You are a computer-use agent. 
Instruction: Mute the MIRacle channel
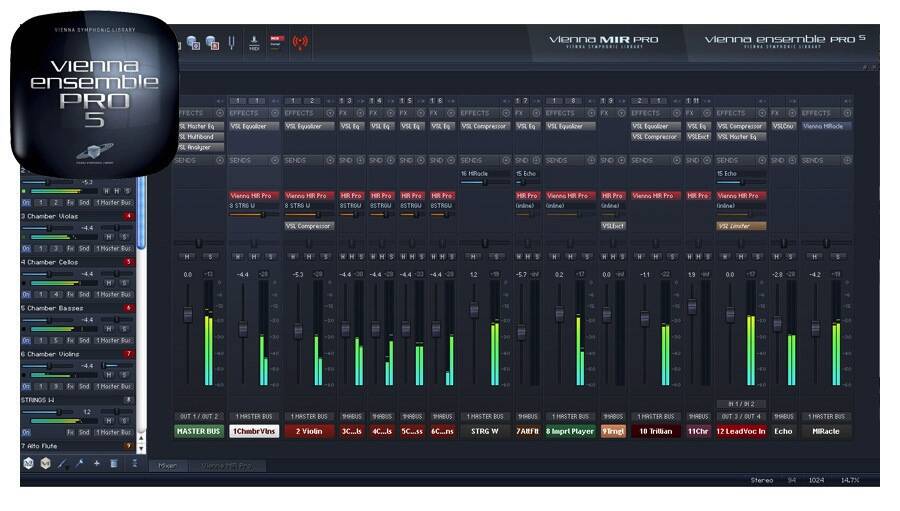point(814,257)
